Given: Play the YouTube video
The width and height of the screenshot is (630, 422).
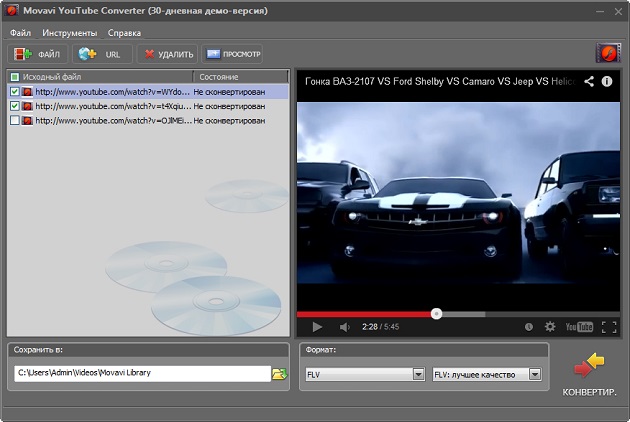Looking at the screenshot, I should click(317, 327).
